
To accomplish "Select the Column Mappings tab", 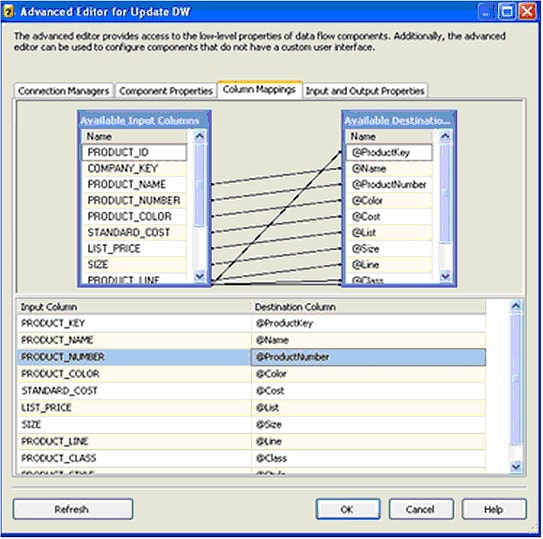I will [259, 90].
